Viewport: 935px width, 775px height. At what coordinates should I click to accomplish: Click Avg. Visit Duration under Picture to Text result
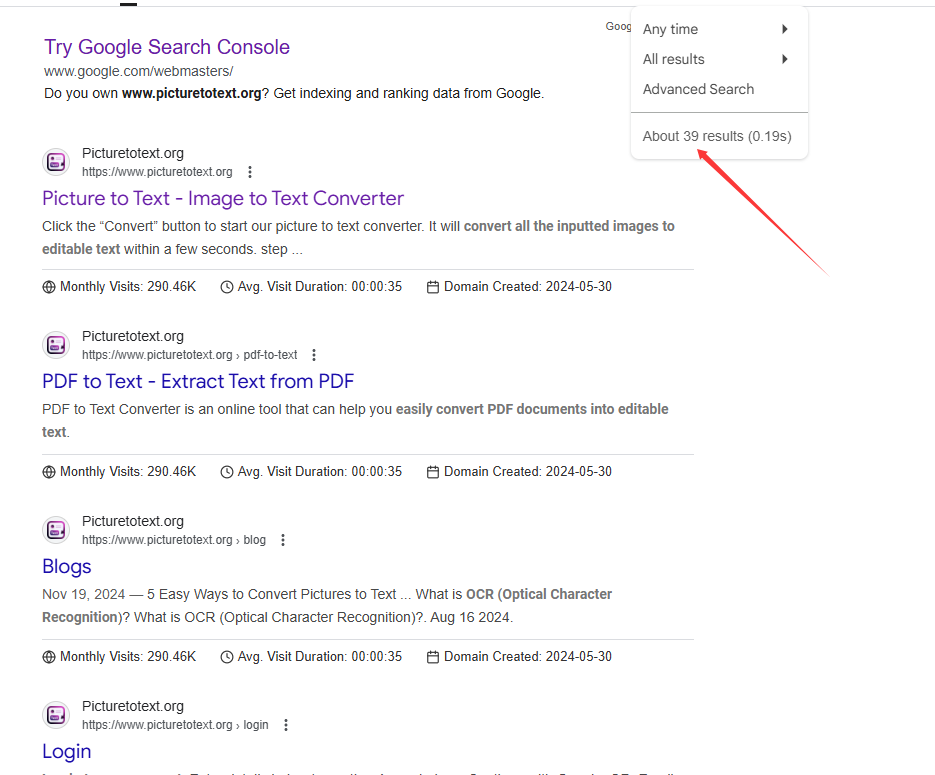(x=320, y=287)
